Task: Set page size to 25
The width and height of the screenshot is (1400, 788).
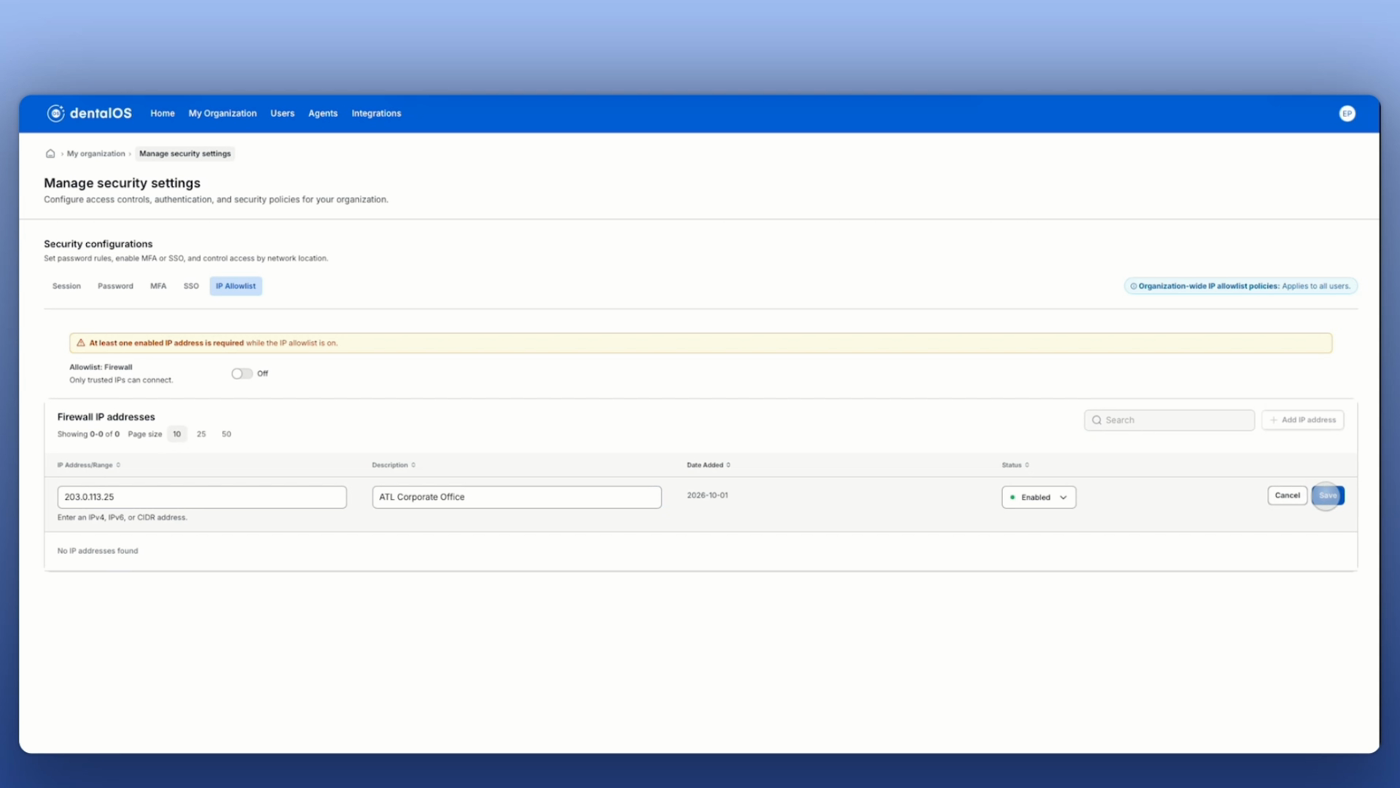Action: (201, 434)
